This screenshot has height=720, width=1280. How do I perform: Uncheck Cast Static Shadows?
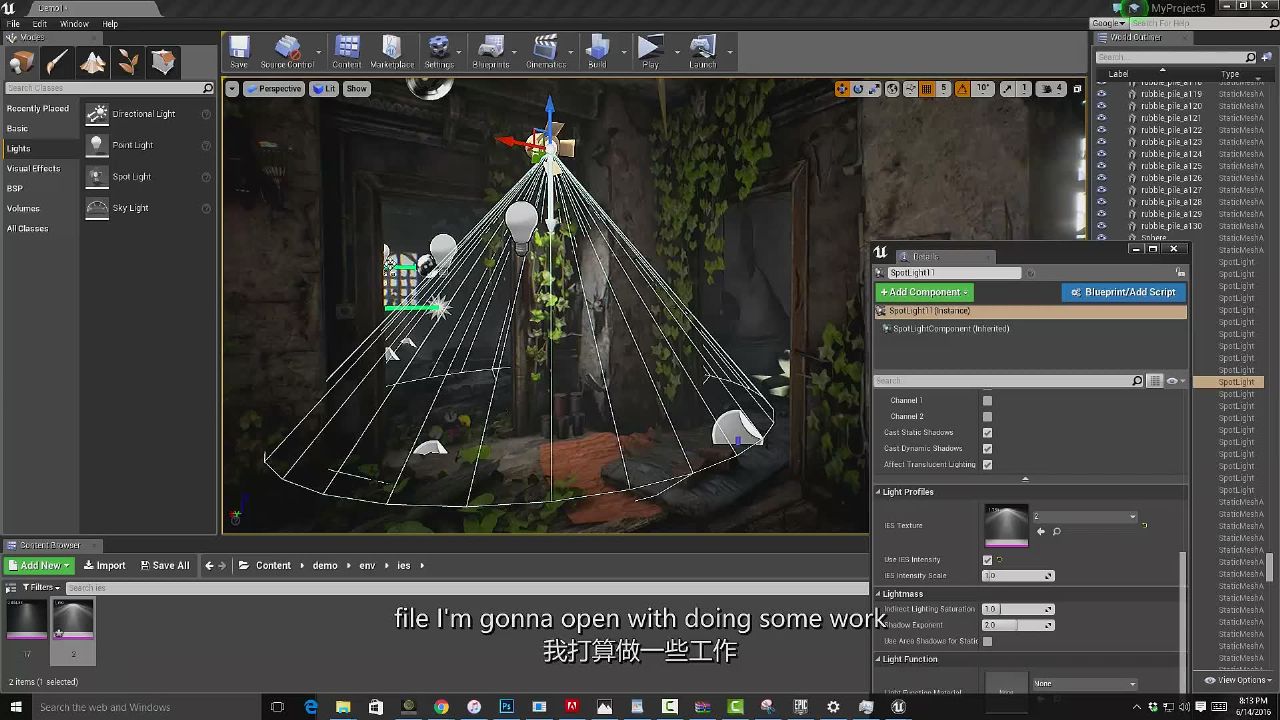(x=987, y=433)
